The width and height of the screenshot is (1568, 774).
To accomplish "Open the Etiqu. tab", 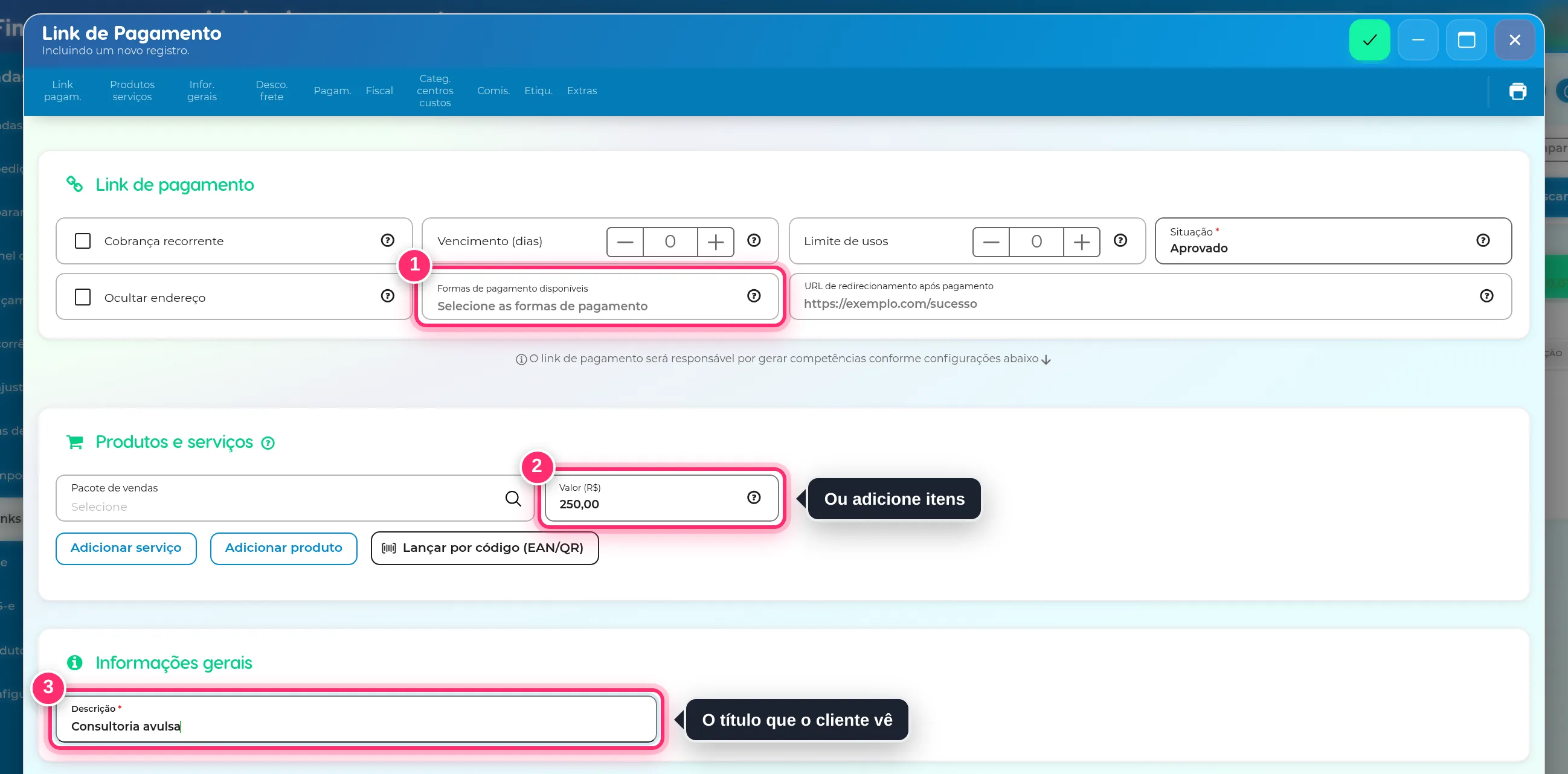I will pyautogui.click(x=538, y=91).
